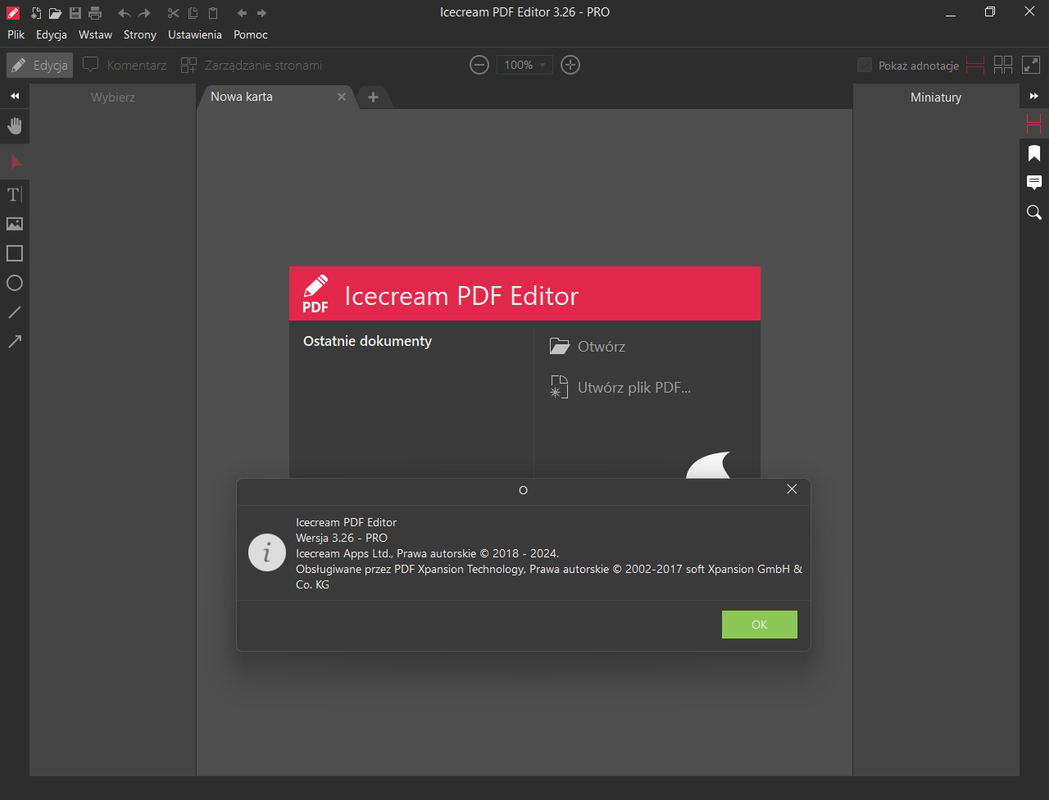Switch to Edycja mode button
The image size is (1049, 800).
click(39, 65)
